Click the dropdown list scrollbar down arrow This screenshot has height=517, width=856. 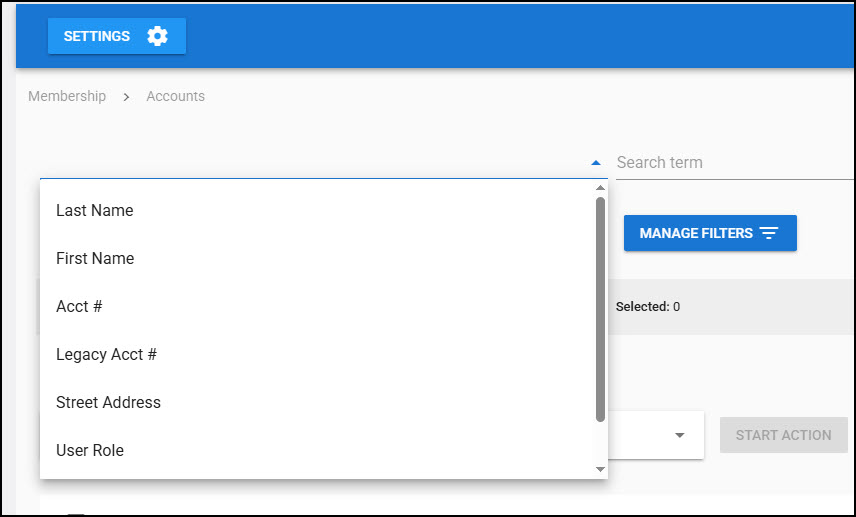(600, 469)
